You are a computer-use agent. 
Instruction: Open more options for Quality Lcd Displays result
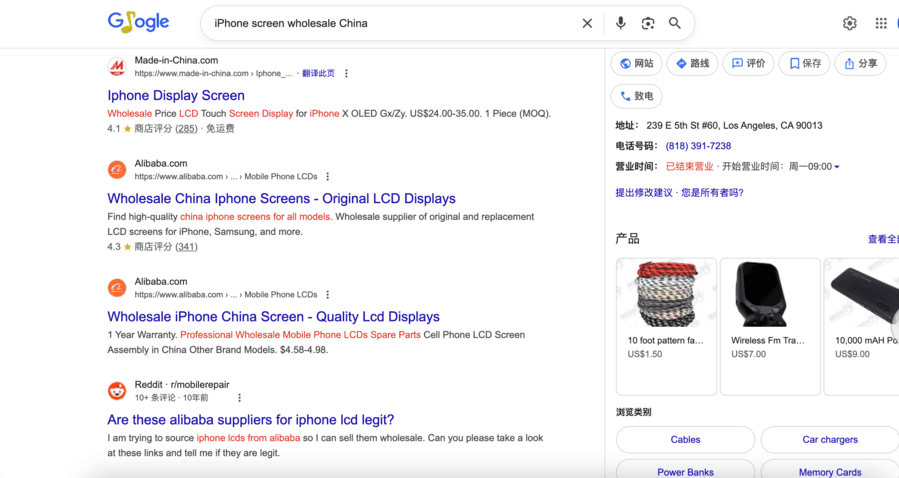pos(328,295)
